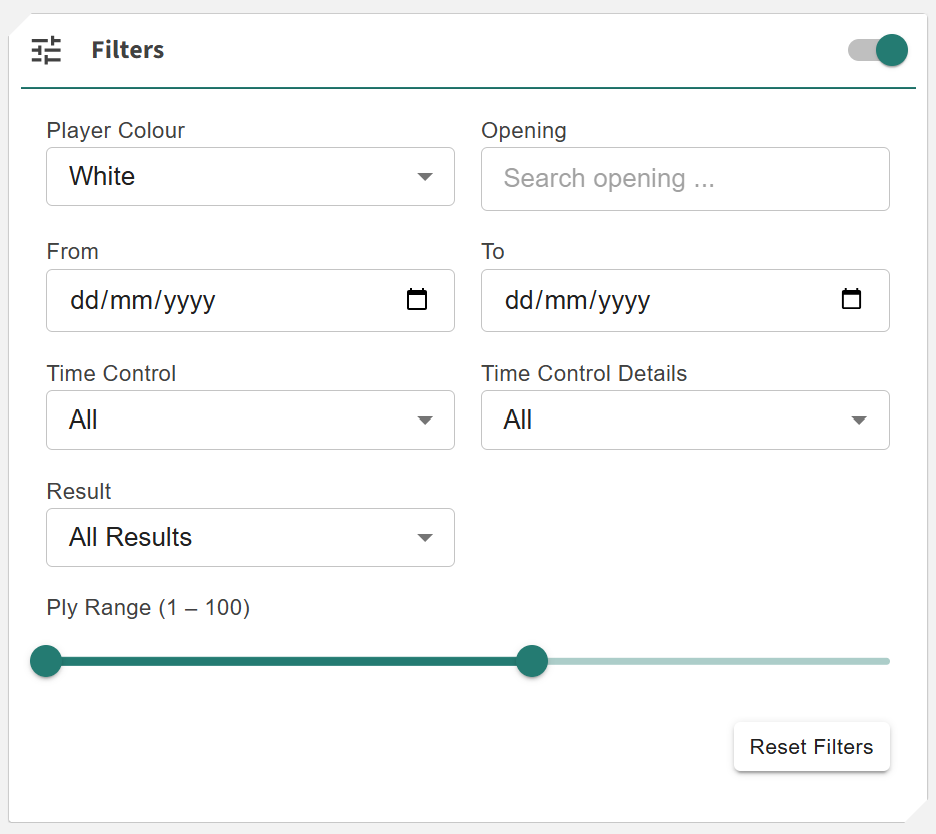Focus the Search opening input field

click(x=685, y=179)
